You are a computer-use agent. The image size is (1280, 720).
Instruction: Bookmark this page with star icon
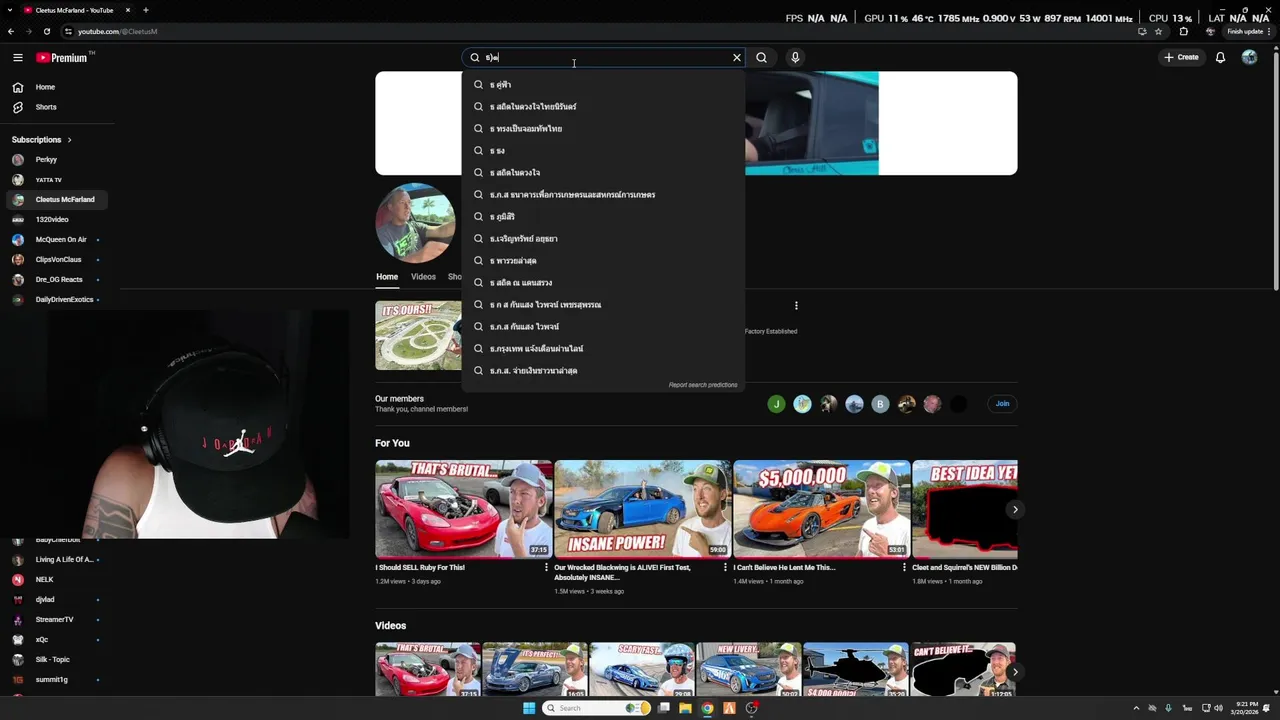[x=1158, y=31]
